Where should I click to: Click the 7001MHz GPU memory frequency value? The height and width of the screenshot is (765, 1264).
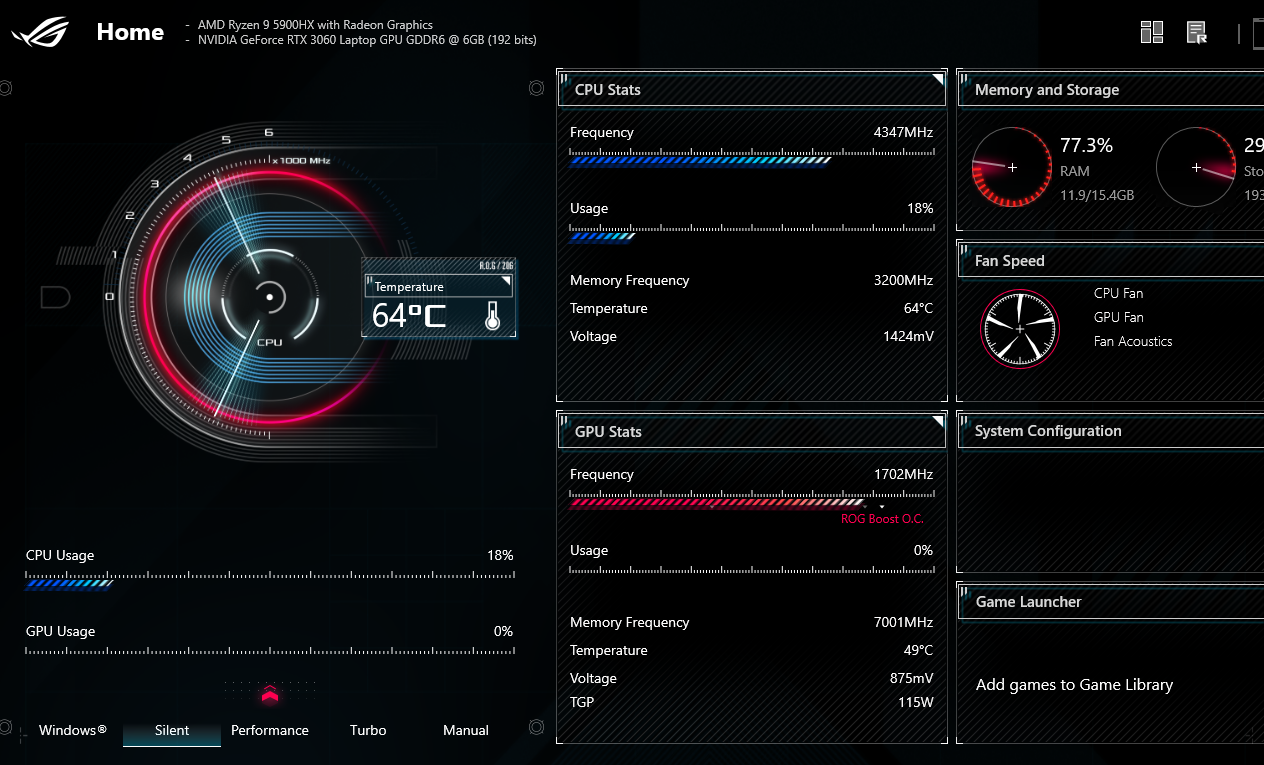[x=904, y=622]
